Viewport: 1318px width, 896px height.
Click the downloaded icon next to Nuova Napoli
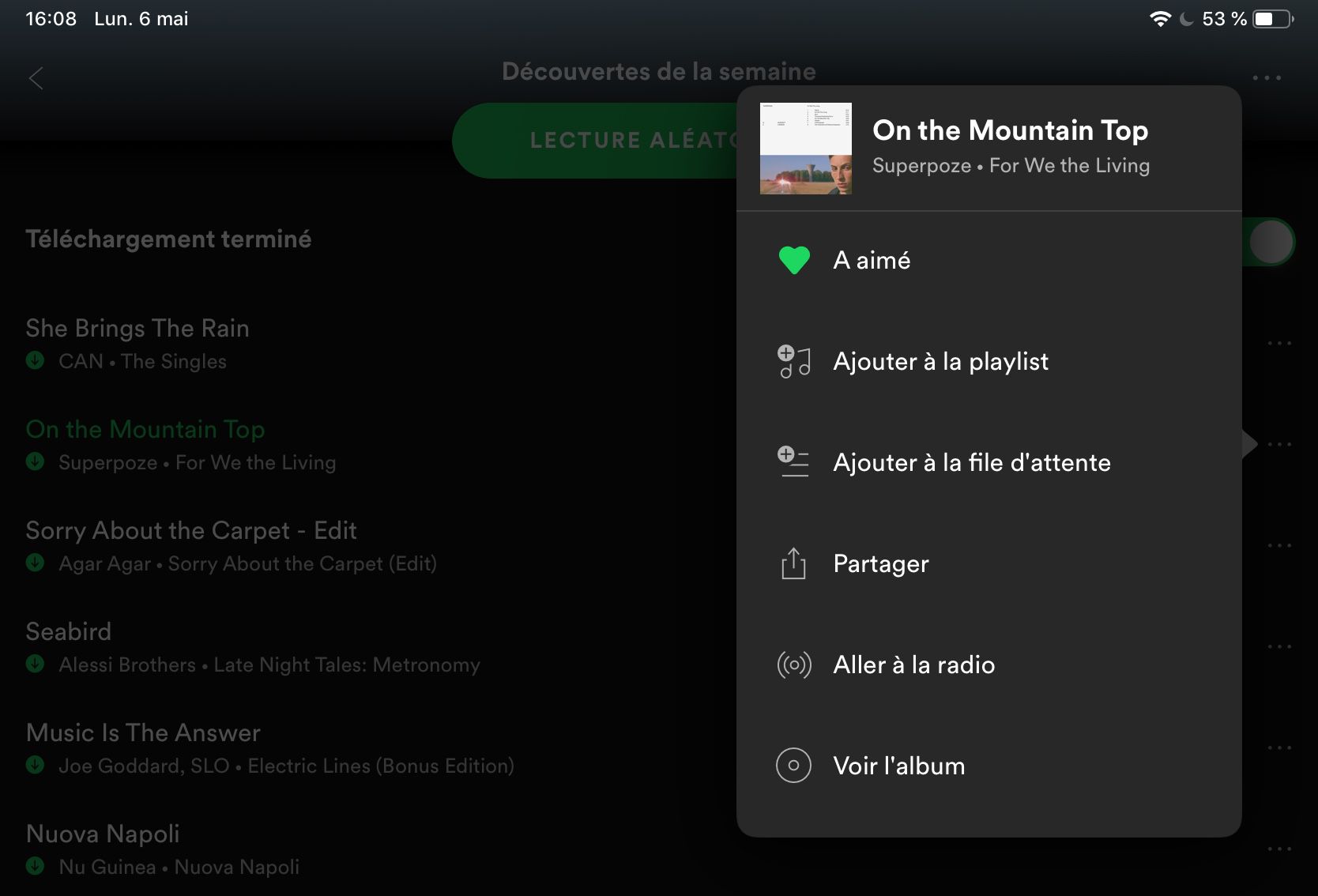35,867
